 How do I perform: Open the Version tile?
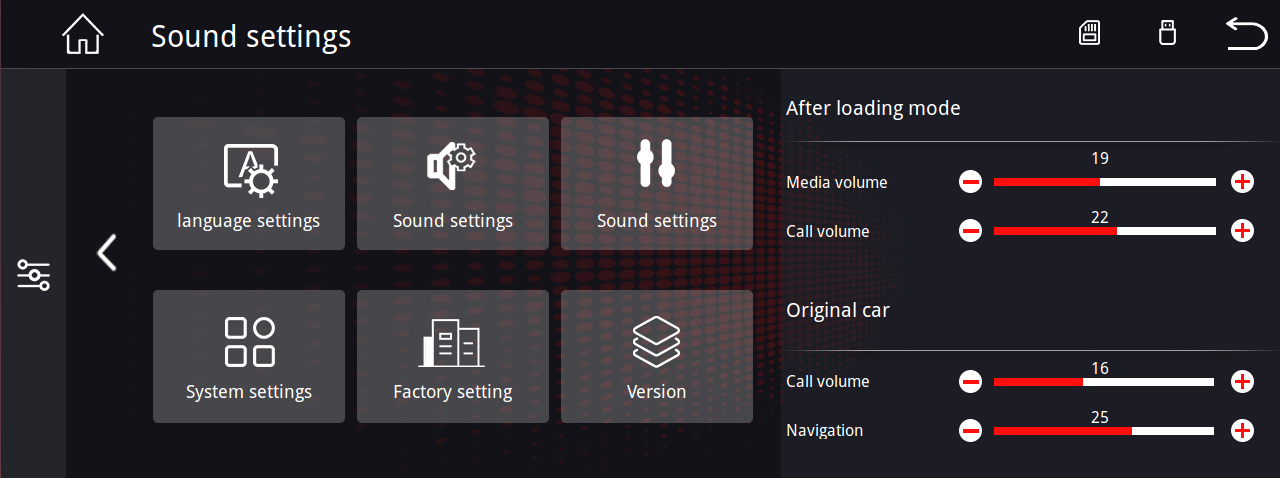click(x=657, y=356)
